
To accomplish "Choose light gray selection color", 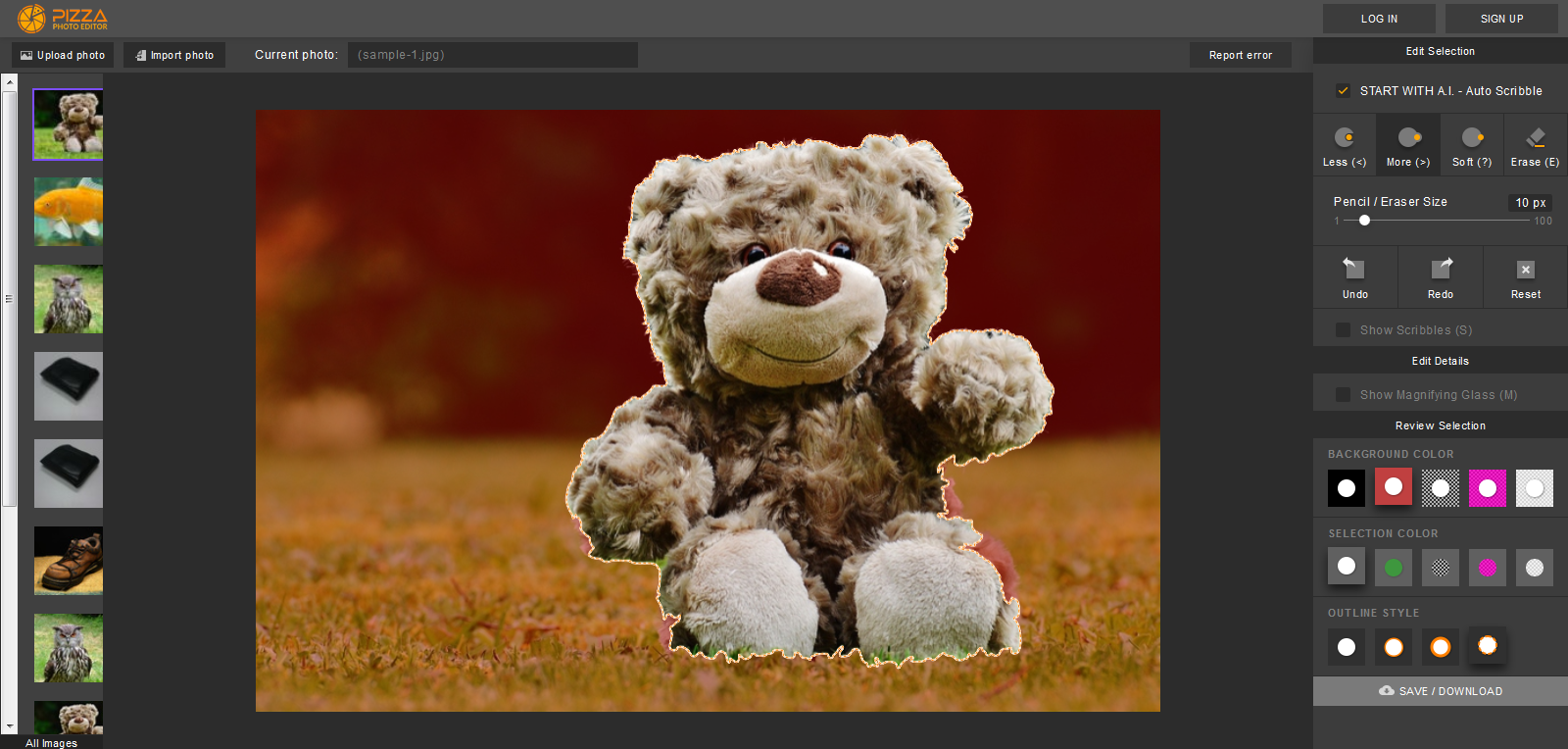I will point(1535,568).
